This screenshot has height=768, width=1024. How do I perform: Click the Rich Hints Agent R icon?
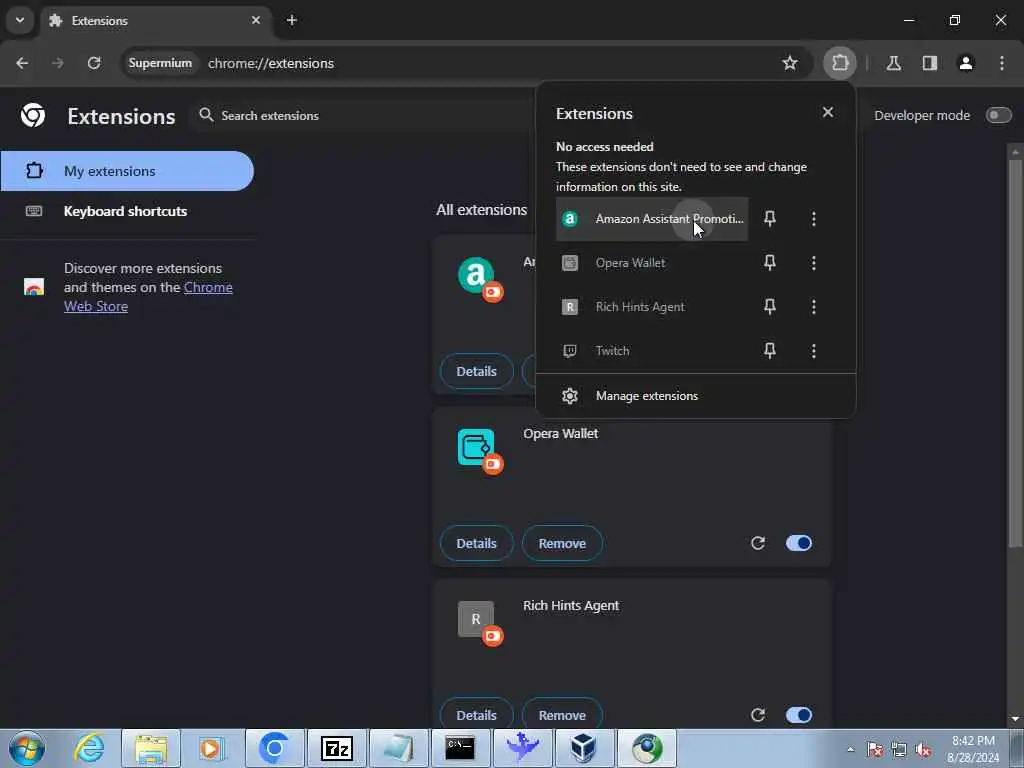476,619
